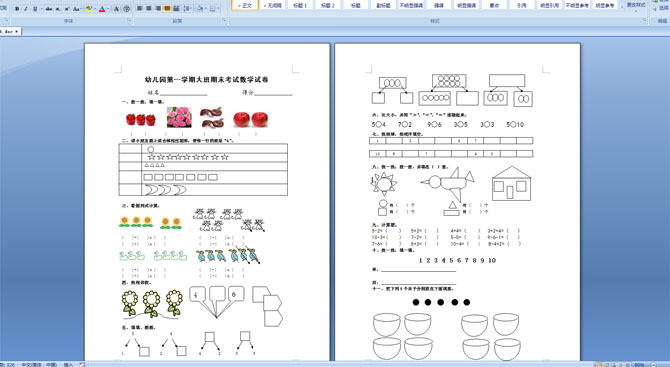Open the font color dropdown arrow

108,9
